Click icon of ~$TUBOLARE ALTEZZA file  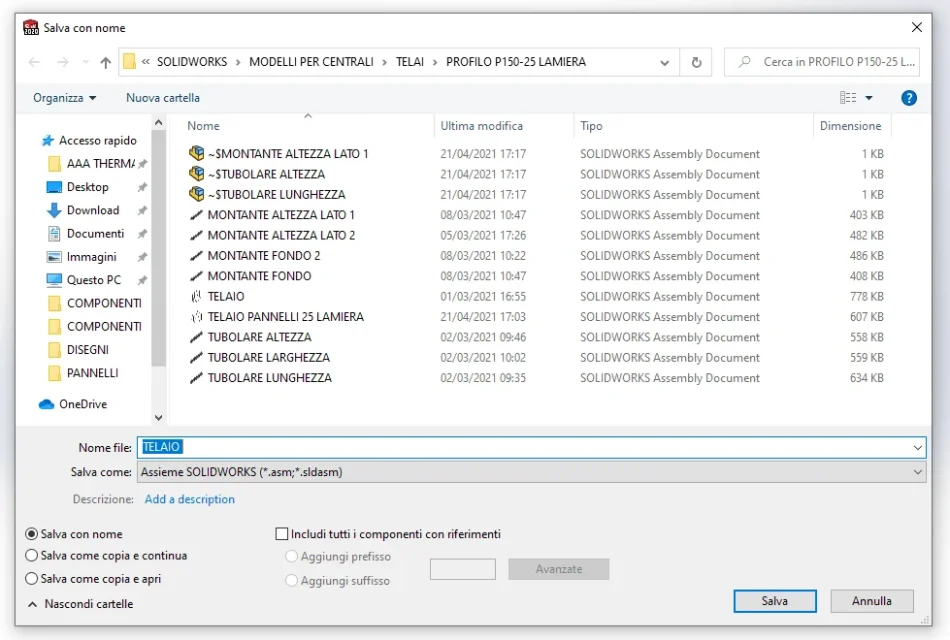click(x=196, y=174)
